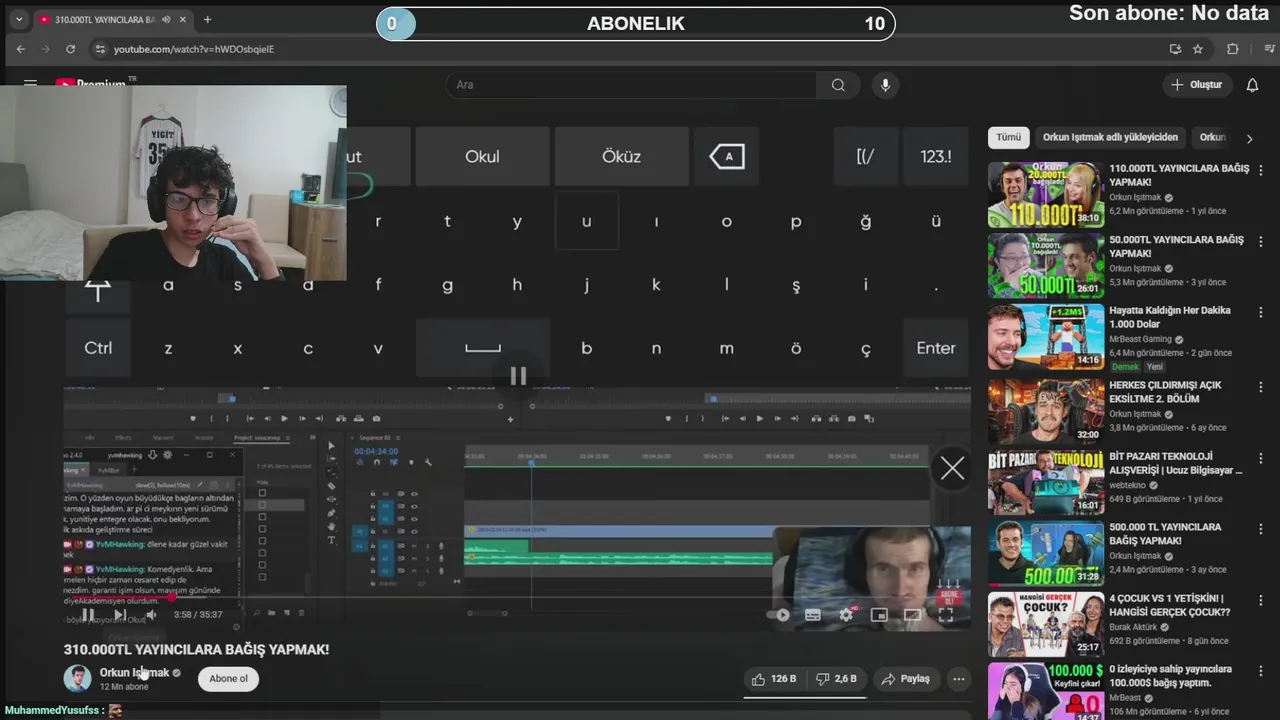Like the video (126 B)
Screen dimensions: 1280x720
coord(774,679)
